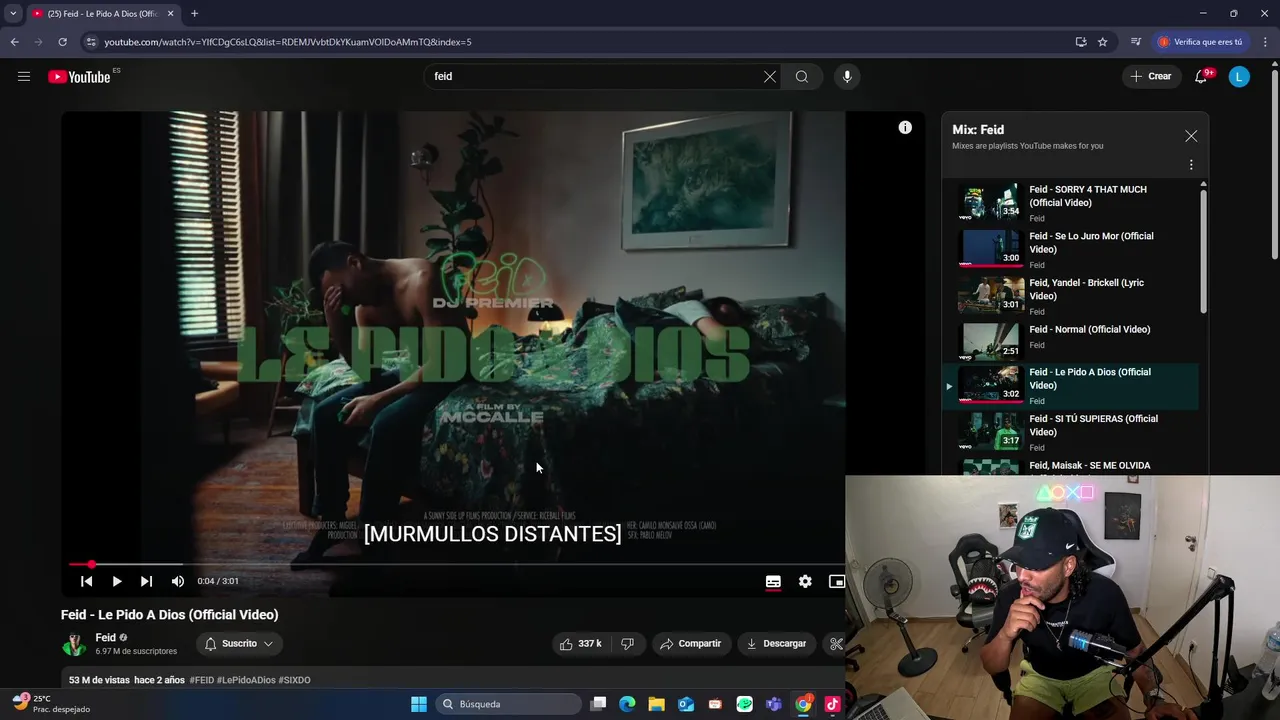Open the clip scissors option
Screen dimensions: 1280x720
(x=836, y=644)
